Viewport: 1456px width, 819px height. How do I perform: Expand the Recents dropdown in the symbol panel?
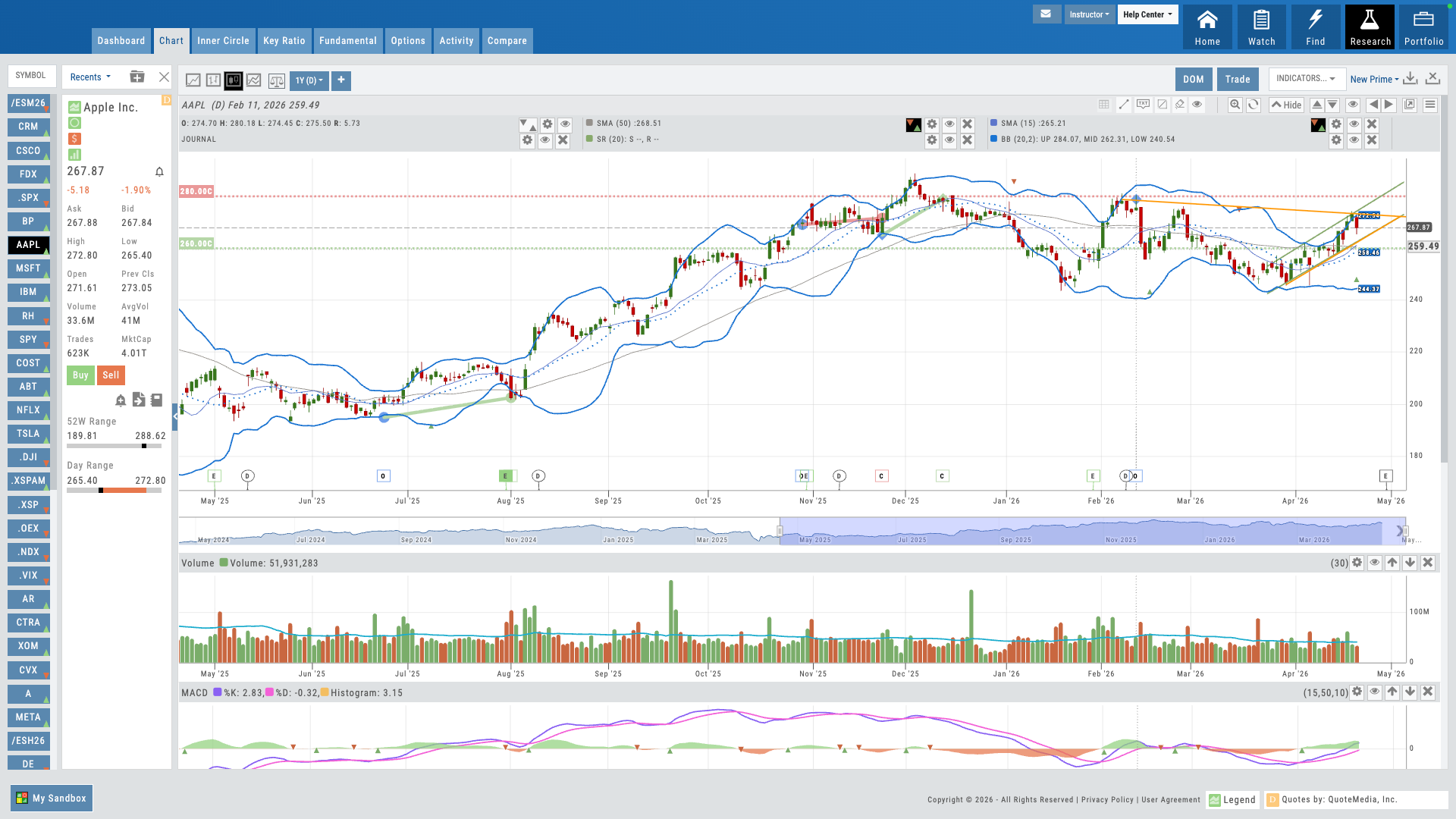tap(89, 77)
